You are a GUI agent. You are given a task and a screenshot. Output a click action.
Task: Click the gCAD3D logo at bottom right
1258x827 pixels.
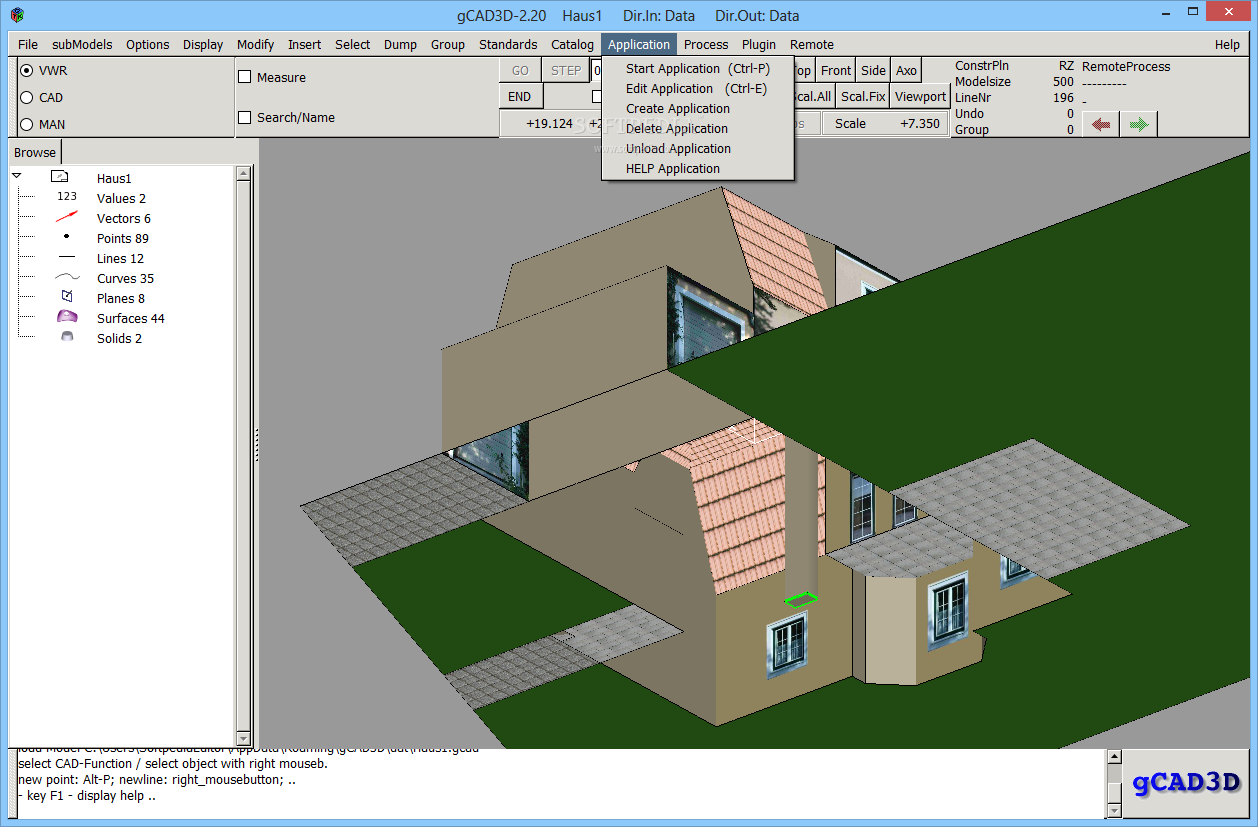pyautogui.click(x=1186, y=782)
